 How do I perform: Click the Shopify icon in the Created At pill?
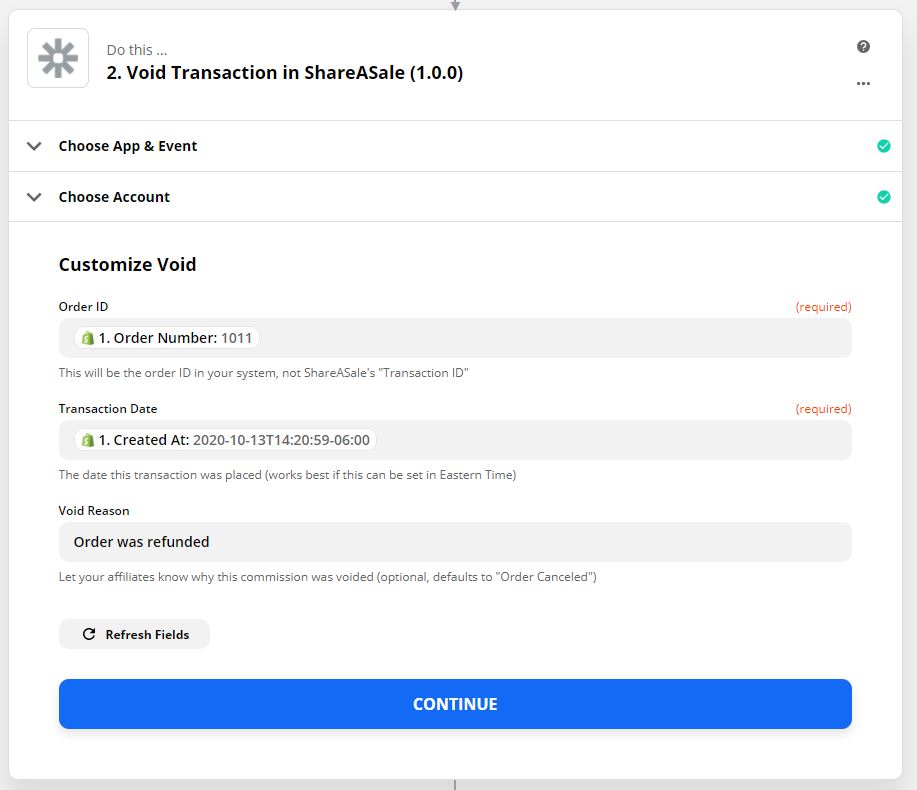[87, 440]
